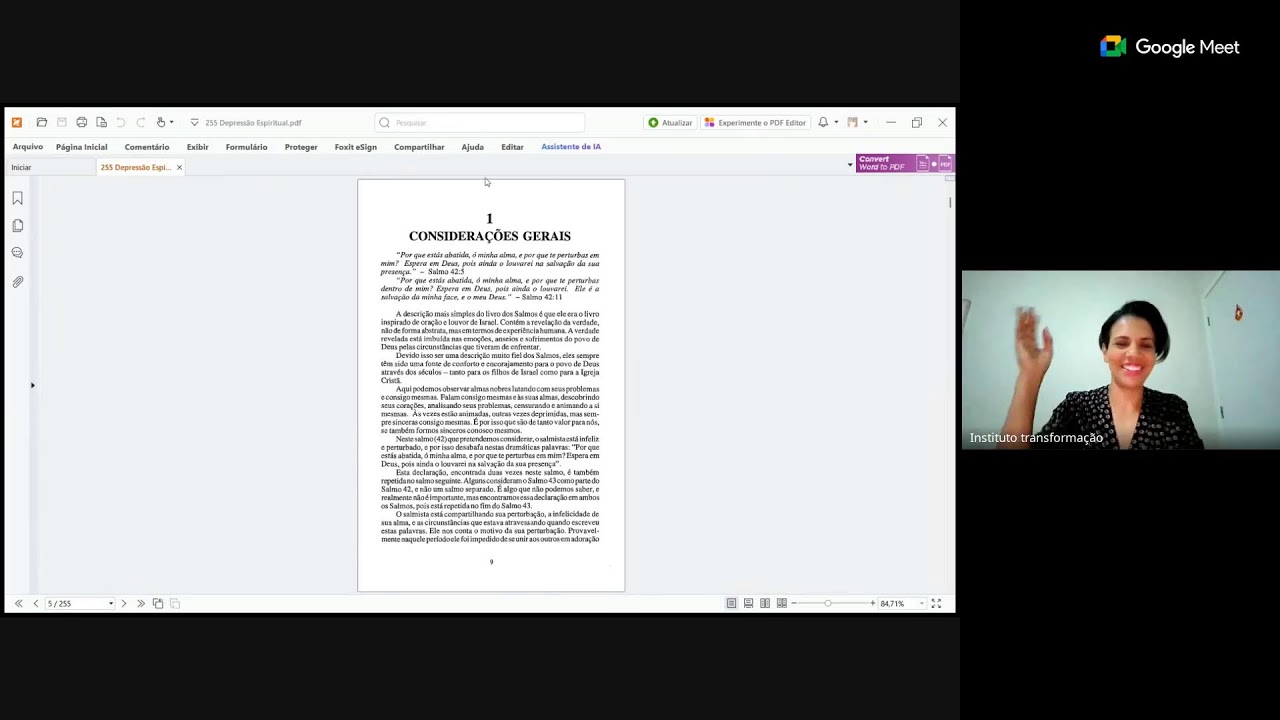Image resolution: width=1280 pixels, height=720 pixels.
Task: Click the Atualizar update button
Action: click(x=670, y=122)
